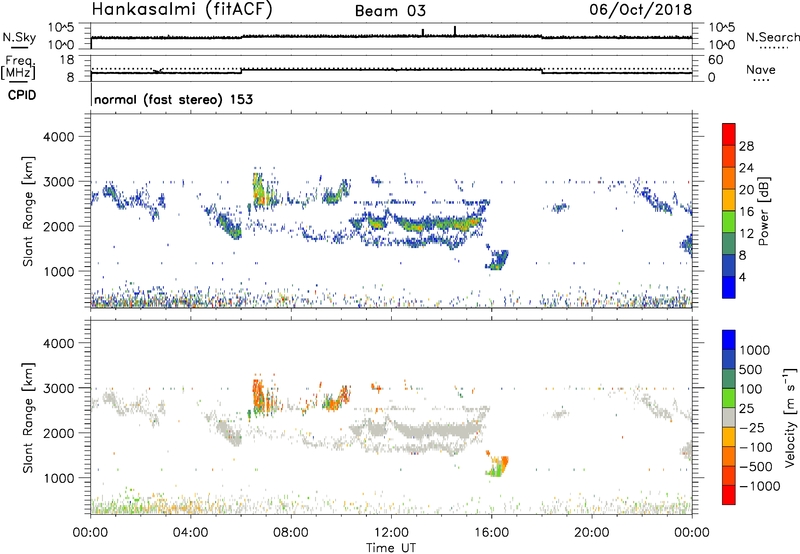
Task: Click the Velocity [m s-1] colorbar label
Action: point(790,417)
